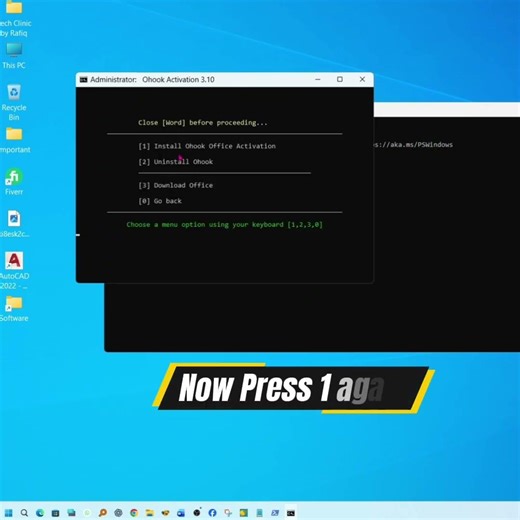Select This PC desktop icon

pyautogui.click(x=14, y=56)
